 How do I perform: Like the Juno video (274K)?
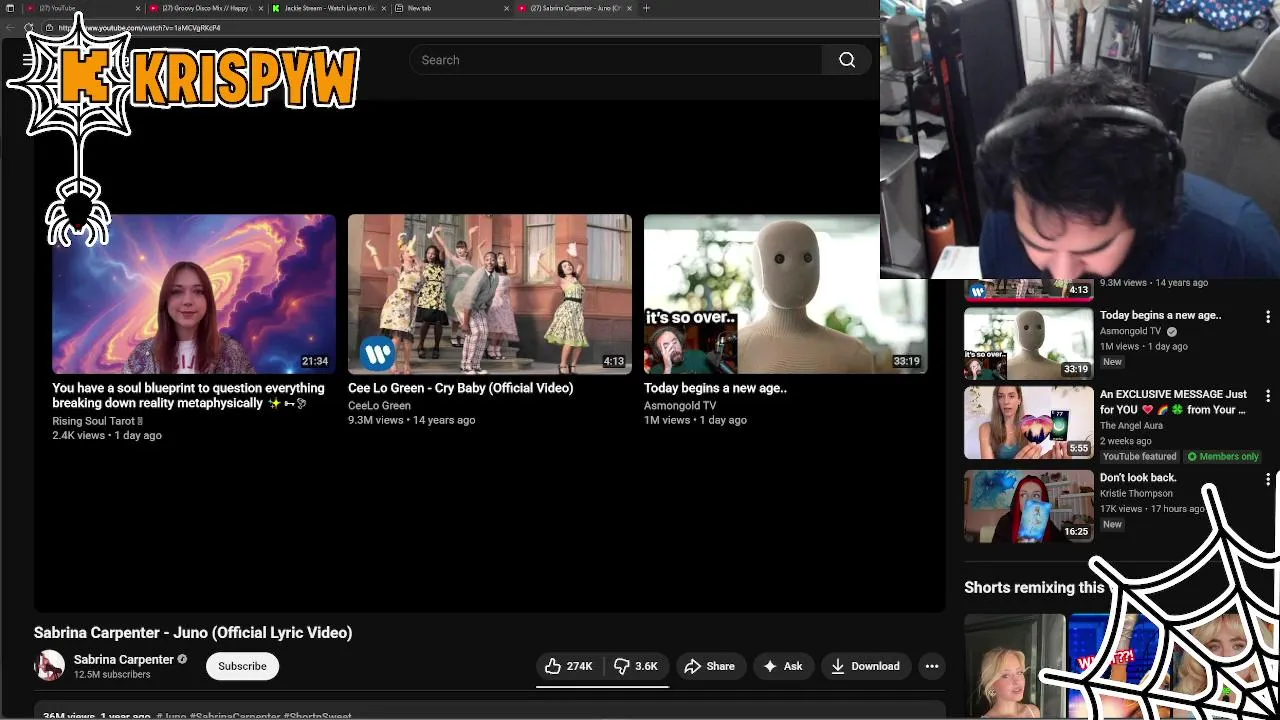pyautogui.click(x=569, y=666)
